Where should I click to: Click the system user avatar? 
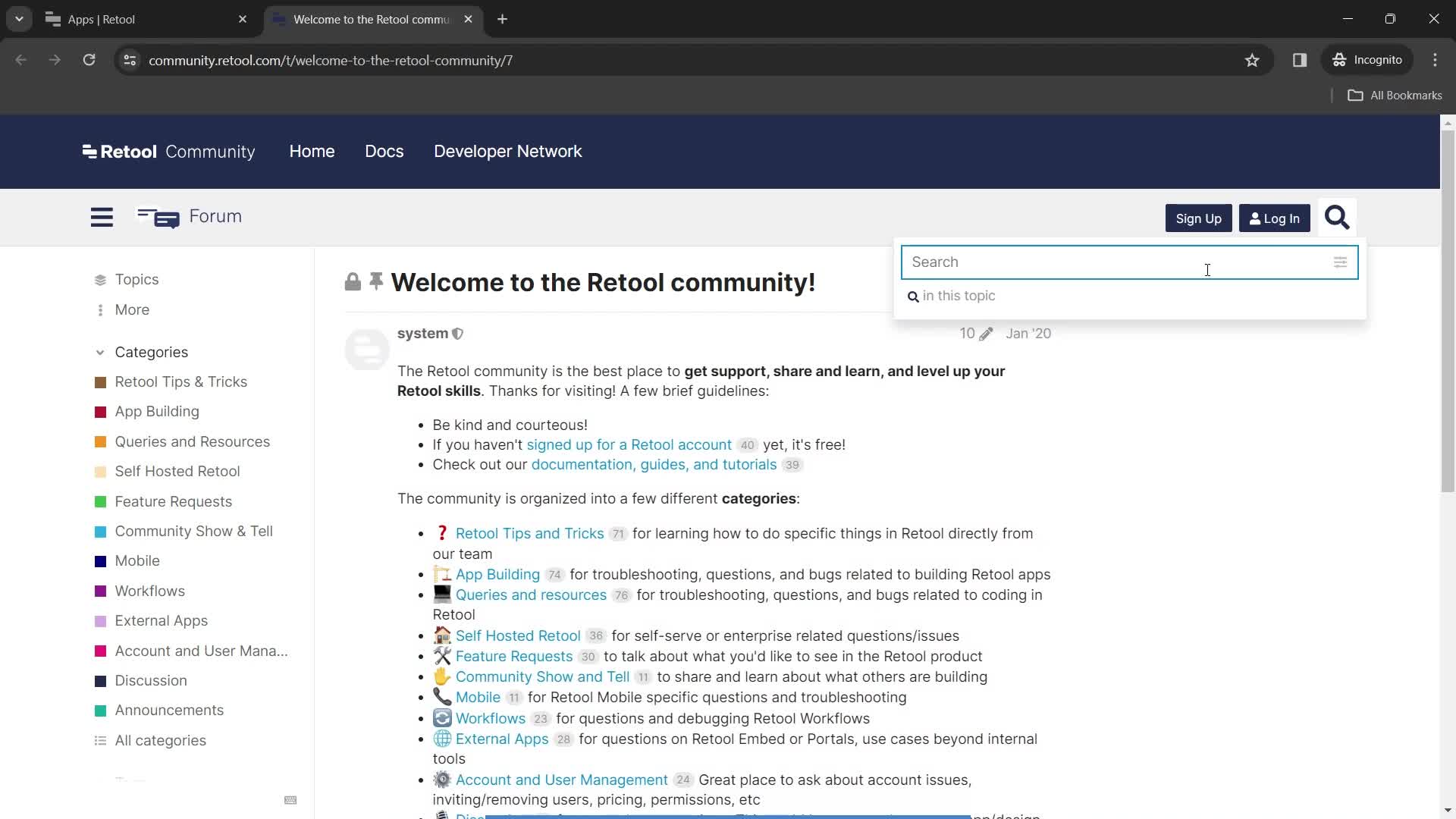(x=366, y=350)
